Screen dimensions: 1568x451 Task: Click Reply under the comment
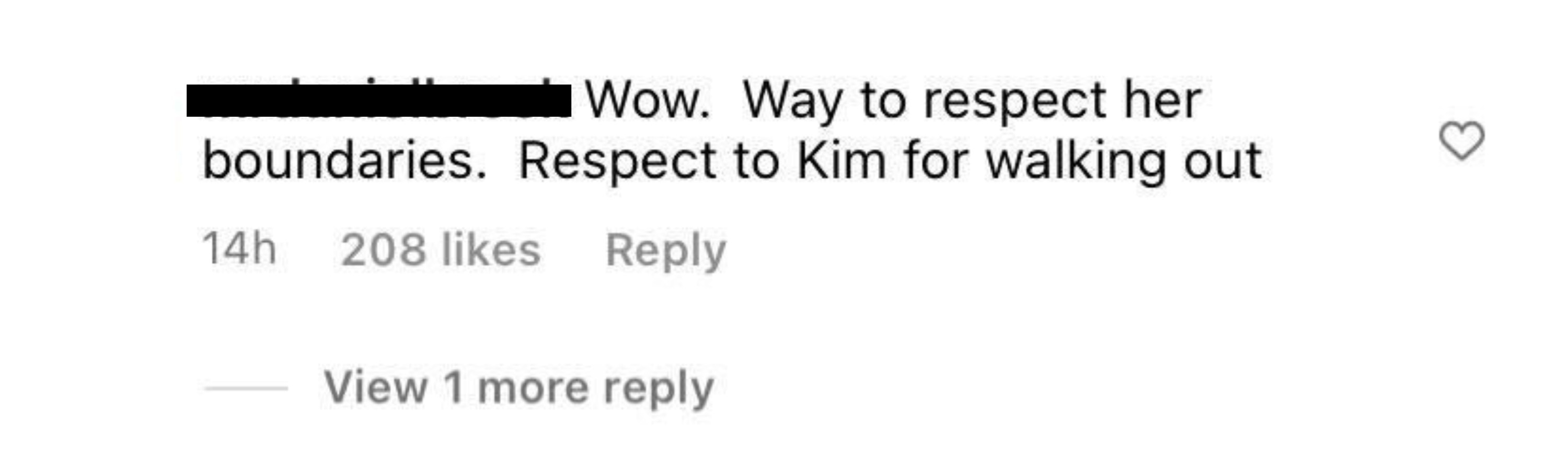click(666, 251)
